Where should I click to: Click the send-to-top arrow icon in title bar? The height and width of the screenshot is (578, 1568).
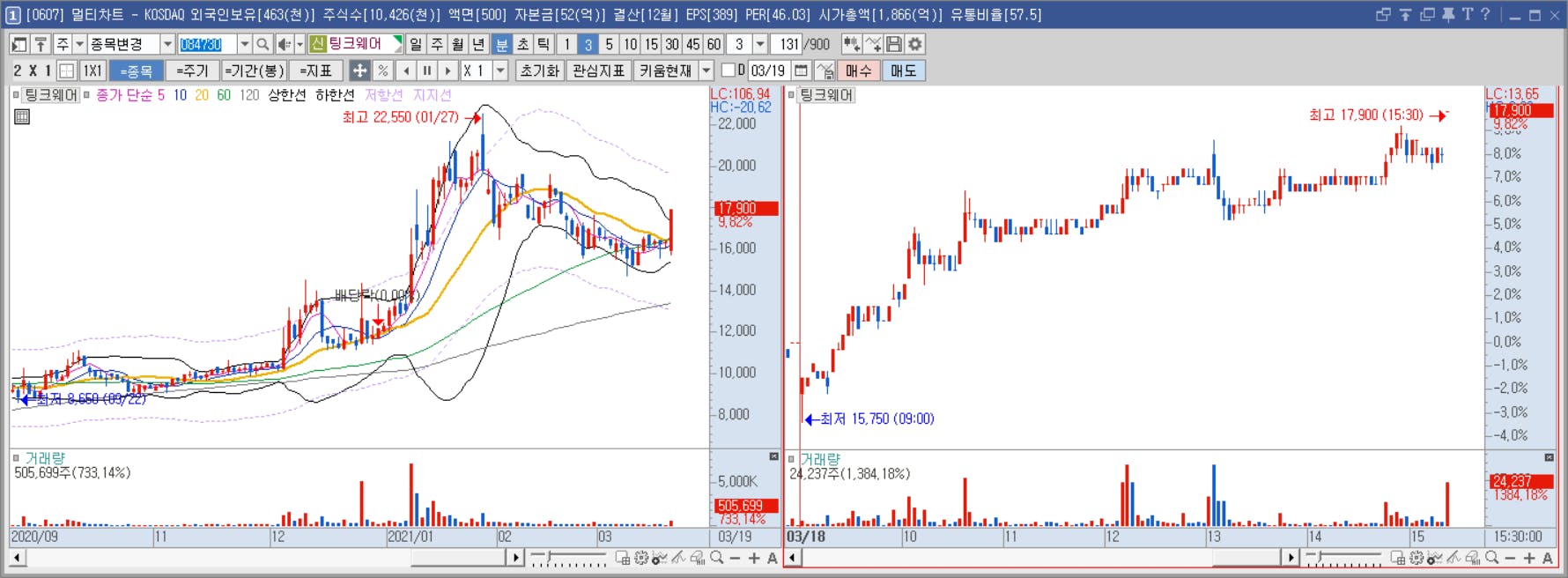(1405, 14)
